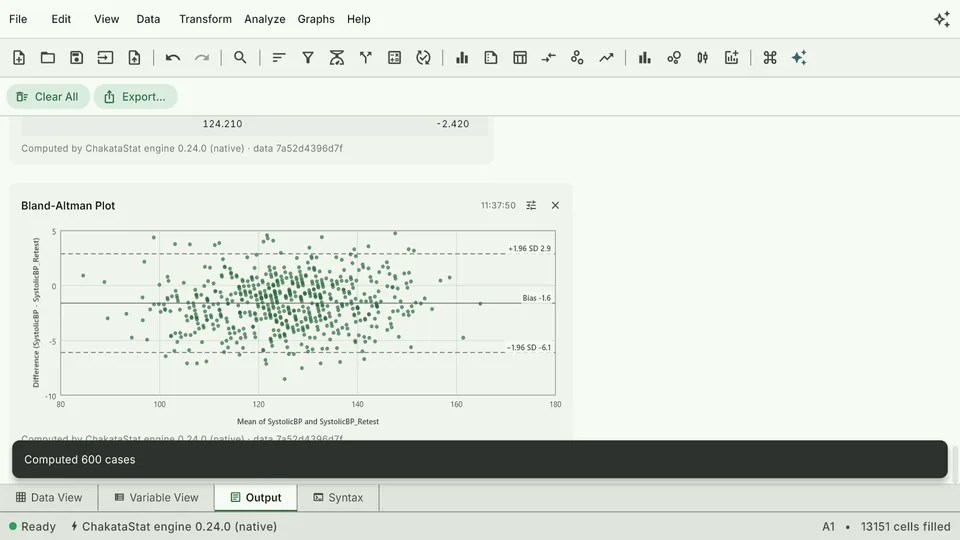Open the Help menu
The image size is (960, 540).
point(359,19)
